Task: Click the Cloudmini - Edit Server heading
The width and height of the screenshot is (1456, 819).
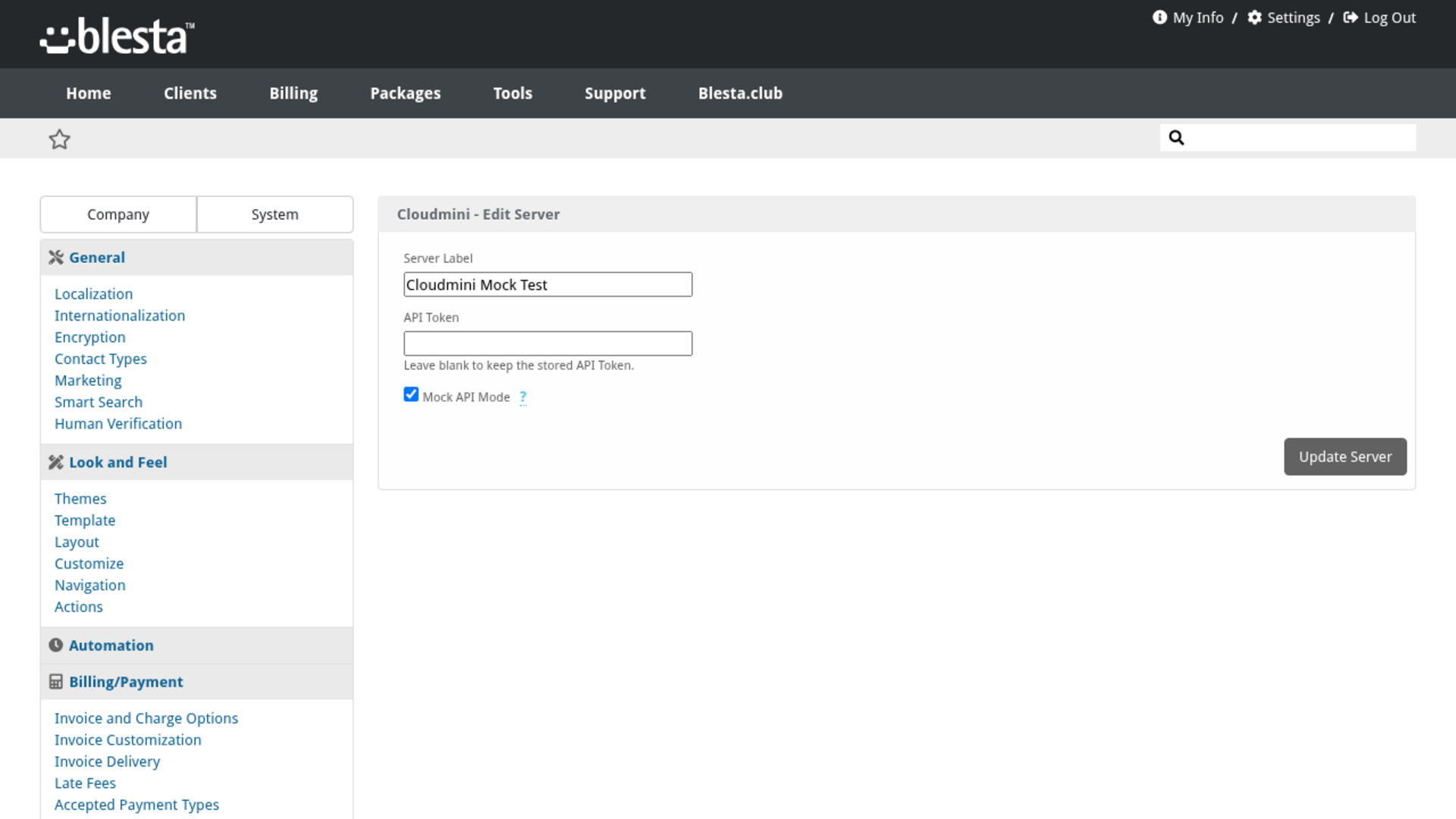Action: [x=479, y=215]
